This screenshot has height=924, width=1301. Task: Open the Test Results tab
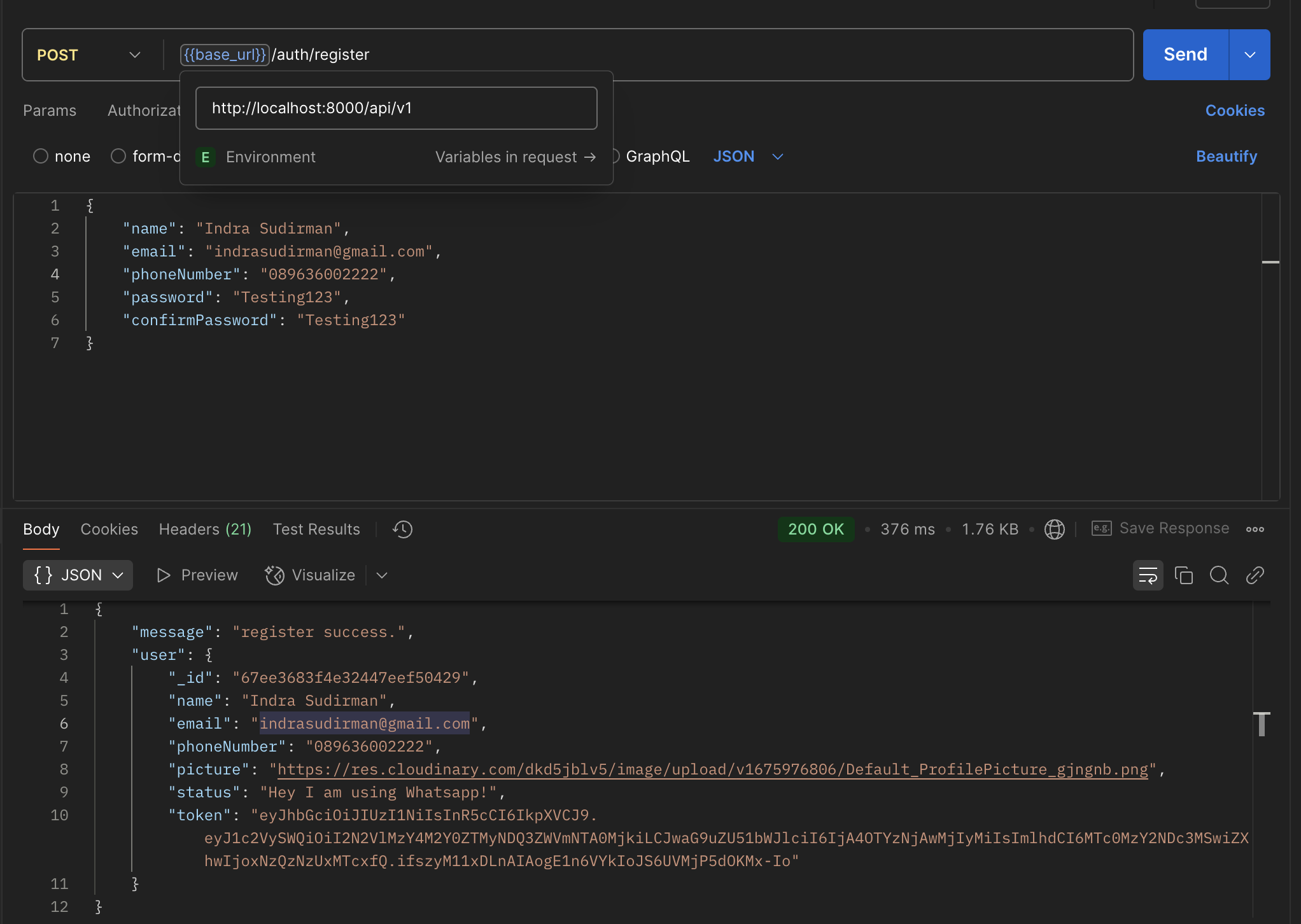pyautogui.click(x=316, y=529)
